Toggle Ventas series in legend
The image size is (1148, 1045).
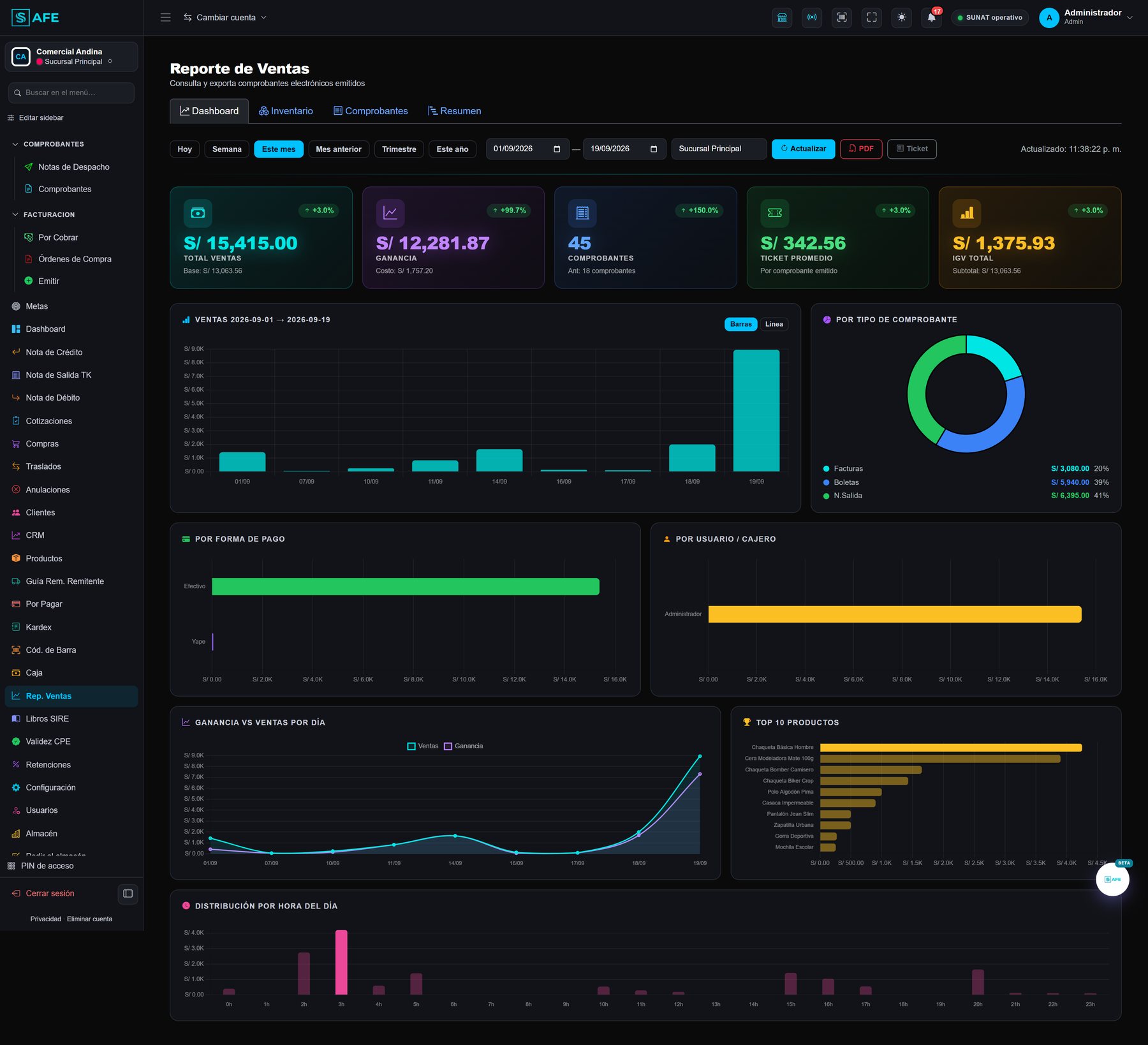(x=423, y=746)
